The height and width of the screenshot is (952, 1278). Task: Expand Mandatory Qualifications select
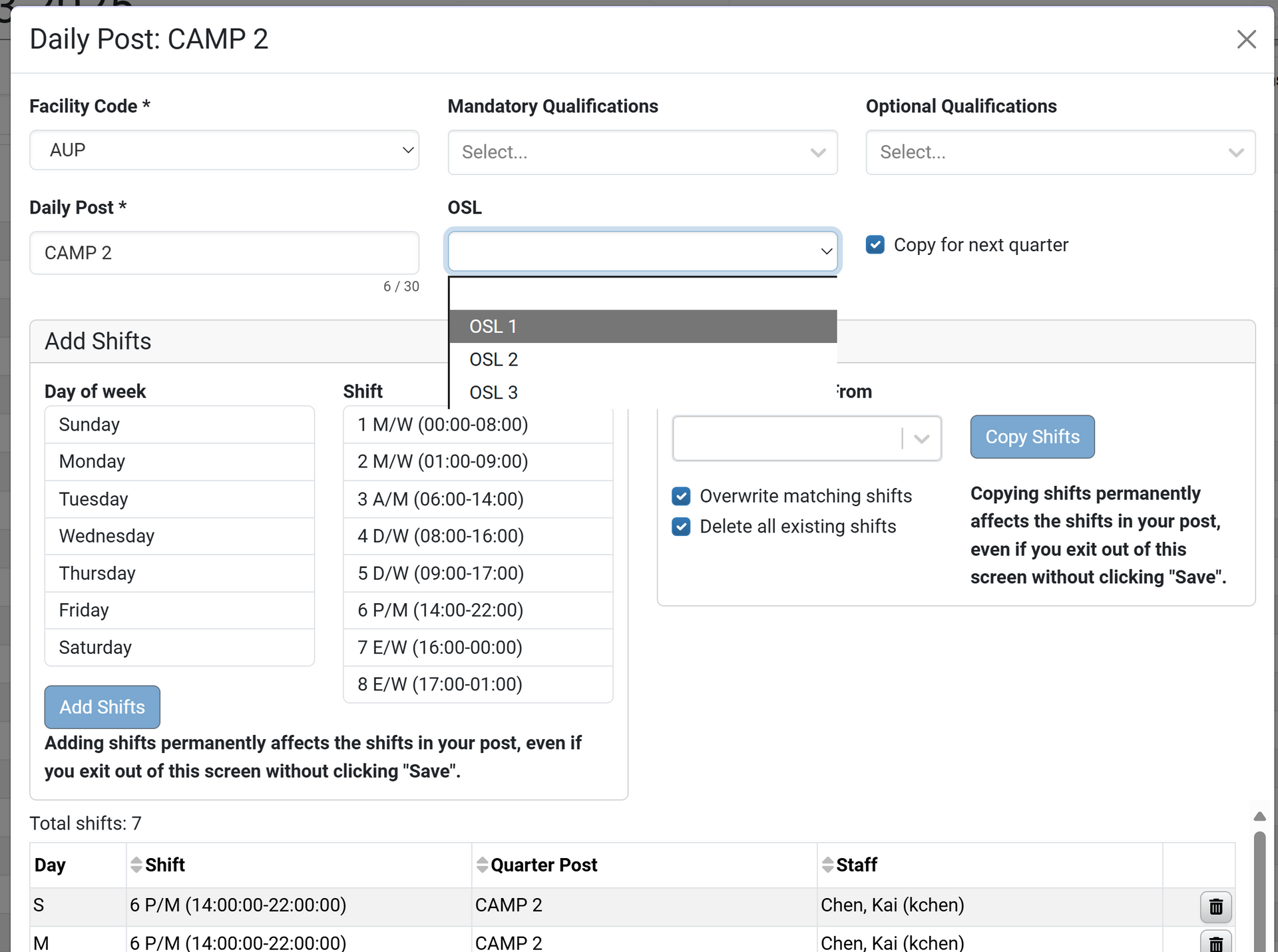(x=642, y=152)
